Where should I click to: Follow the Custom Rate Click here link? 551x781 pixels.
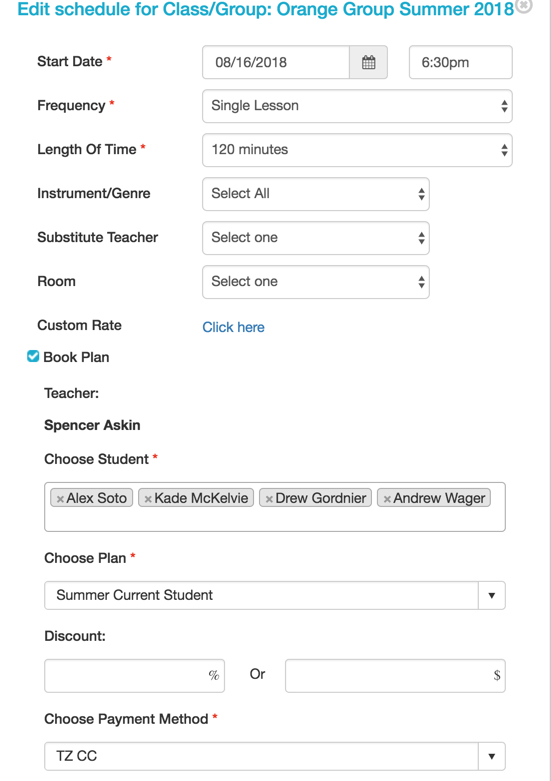(233, 327)
